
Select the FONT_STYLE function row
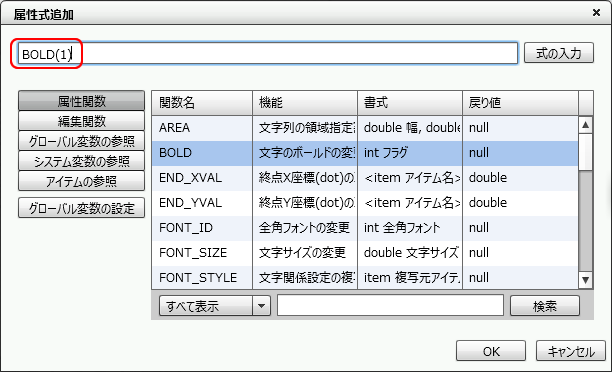tap(365, 277)
